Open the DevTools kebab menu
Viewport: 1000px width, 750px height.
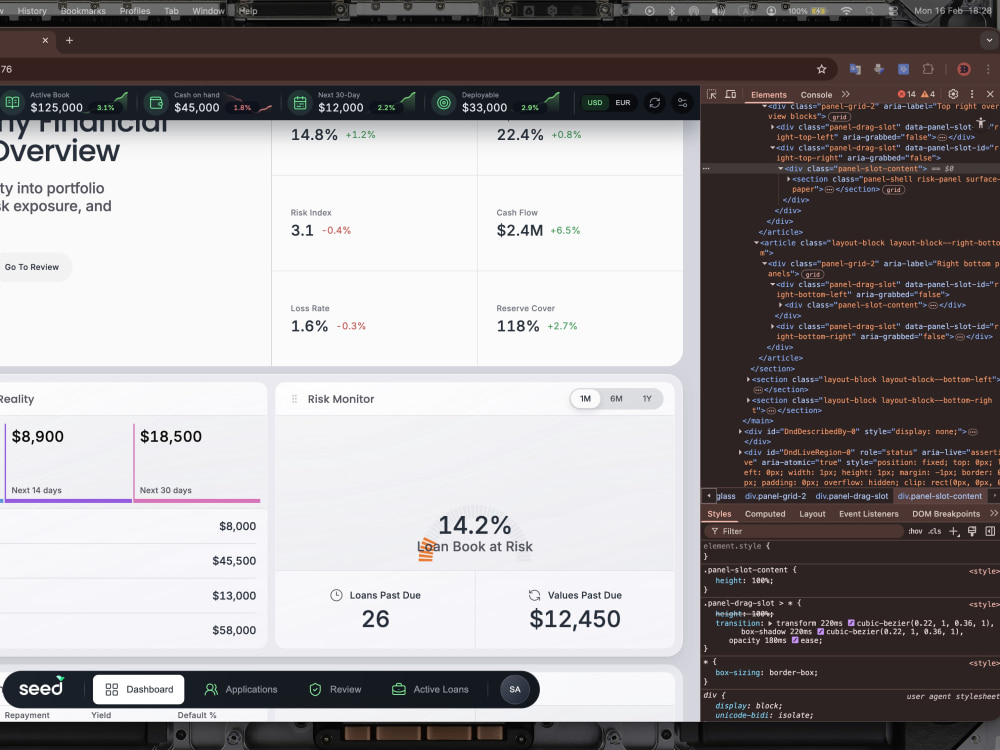click(x=972, y=94)
